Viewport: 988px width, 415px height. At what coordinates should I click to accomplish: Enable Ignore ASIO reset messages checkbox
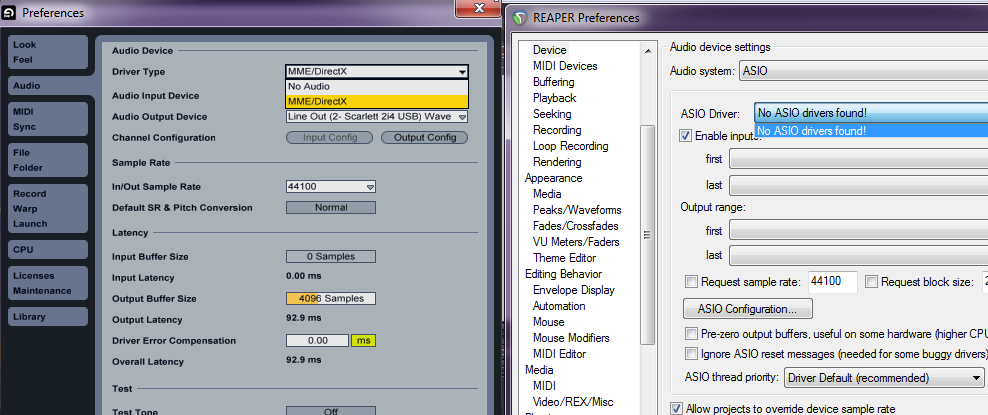[691, 353]
